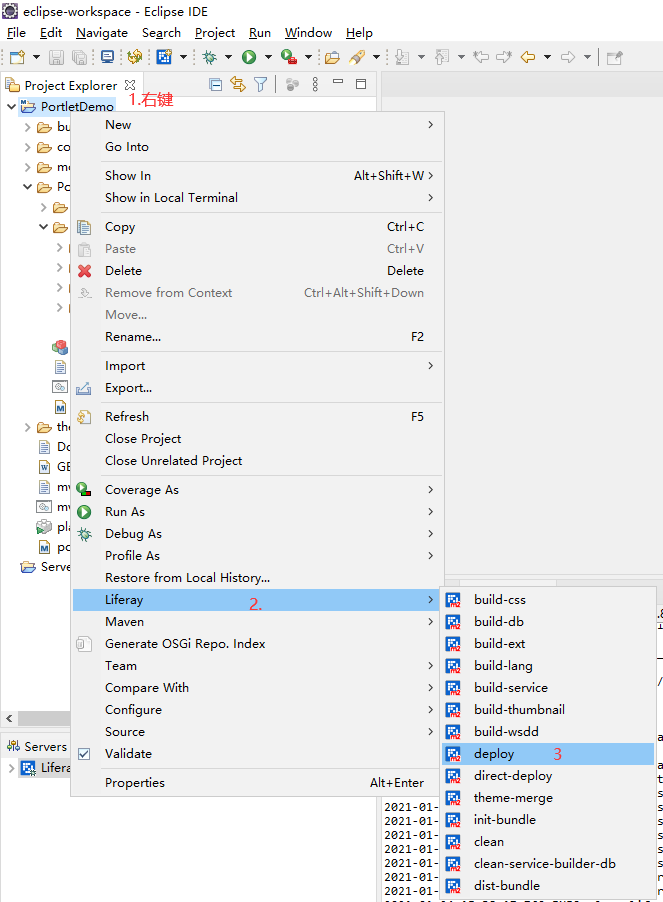Maximize the Project Explorer view
The height and width of the screenshot is (902, 663).
(361, 85)
